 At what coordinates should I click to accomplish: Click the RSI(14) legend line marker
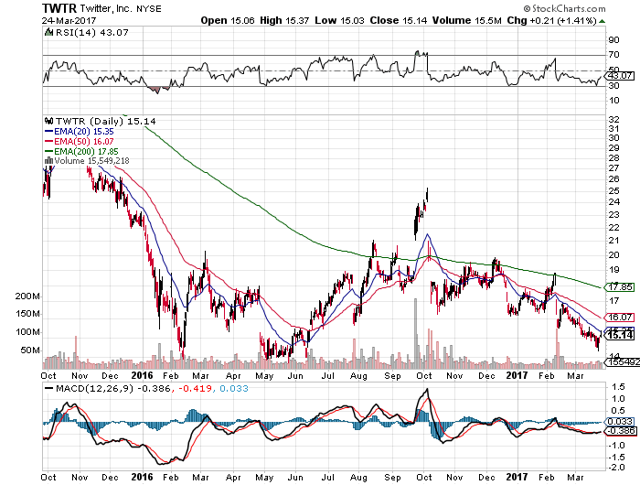pos(48,35)
